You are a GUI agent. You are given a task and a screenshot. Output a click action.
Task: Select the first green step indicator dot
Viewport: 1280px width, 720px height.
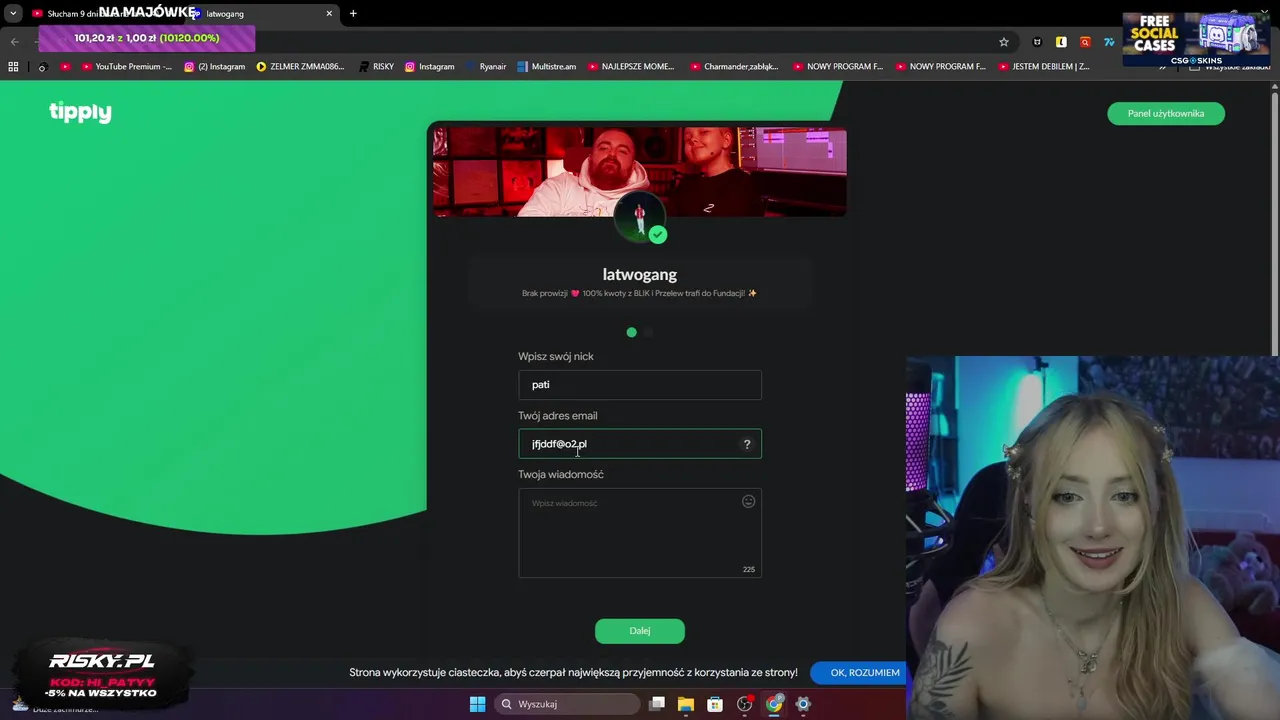coord(631,332)
